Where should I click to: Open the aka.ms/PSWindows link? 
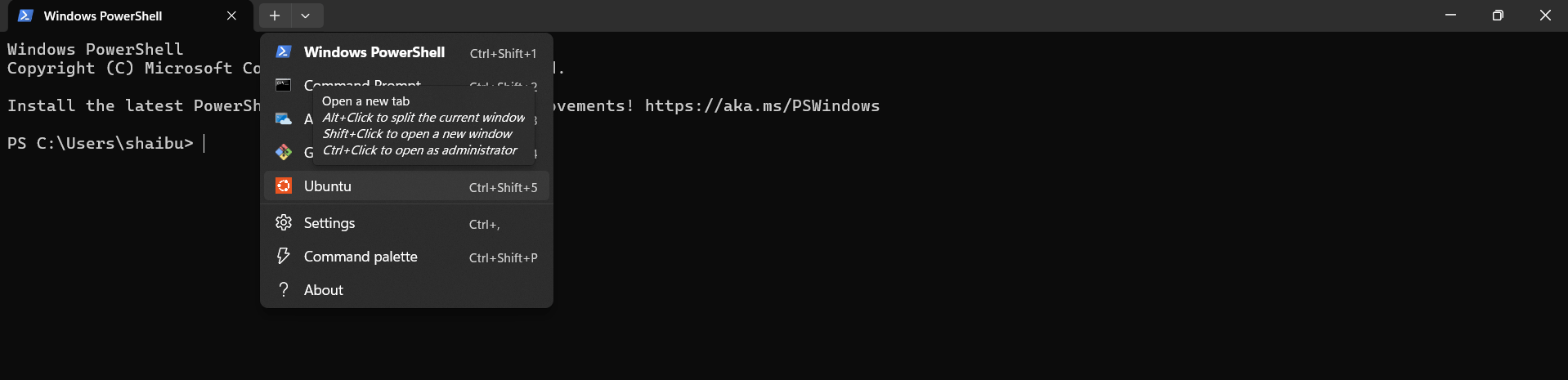pos(762,106)
